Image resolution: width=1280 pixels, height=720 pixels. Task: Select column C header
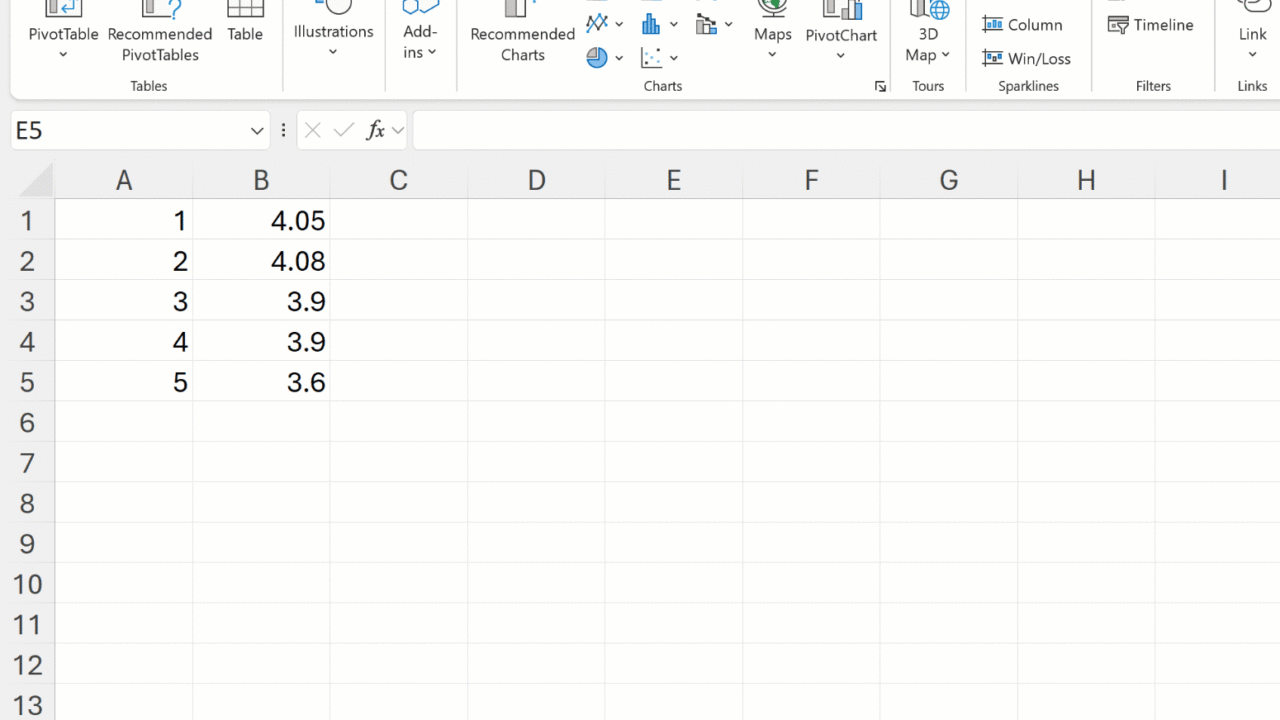click(x=398, y=180)
